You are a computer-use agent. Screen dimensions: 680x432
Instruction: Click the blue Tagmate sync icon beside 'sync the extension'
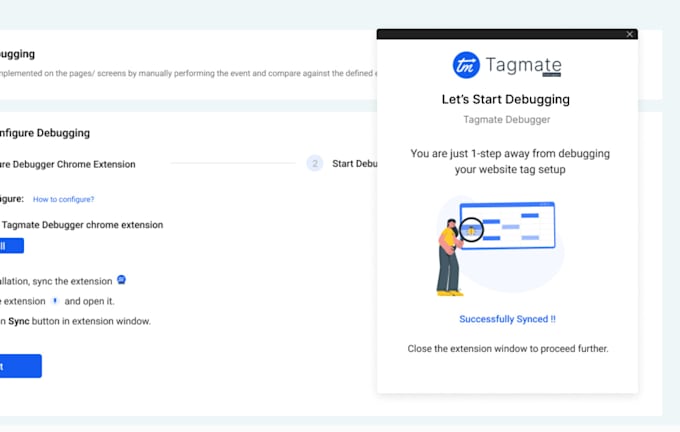121,280
